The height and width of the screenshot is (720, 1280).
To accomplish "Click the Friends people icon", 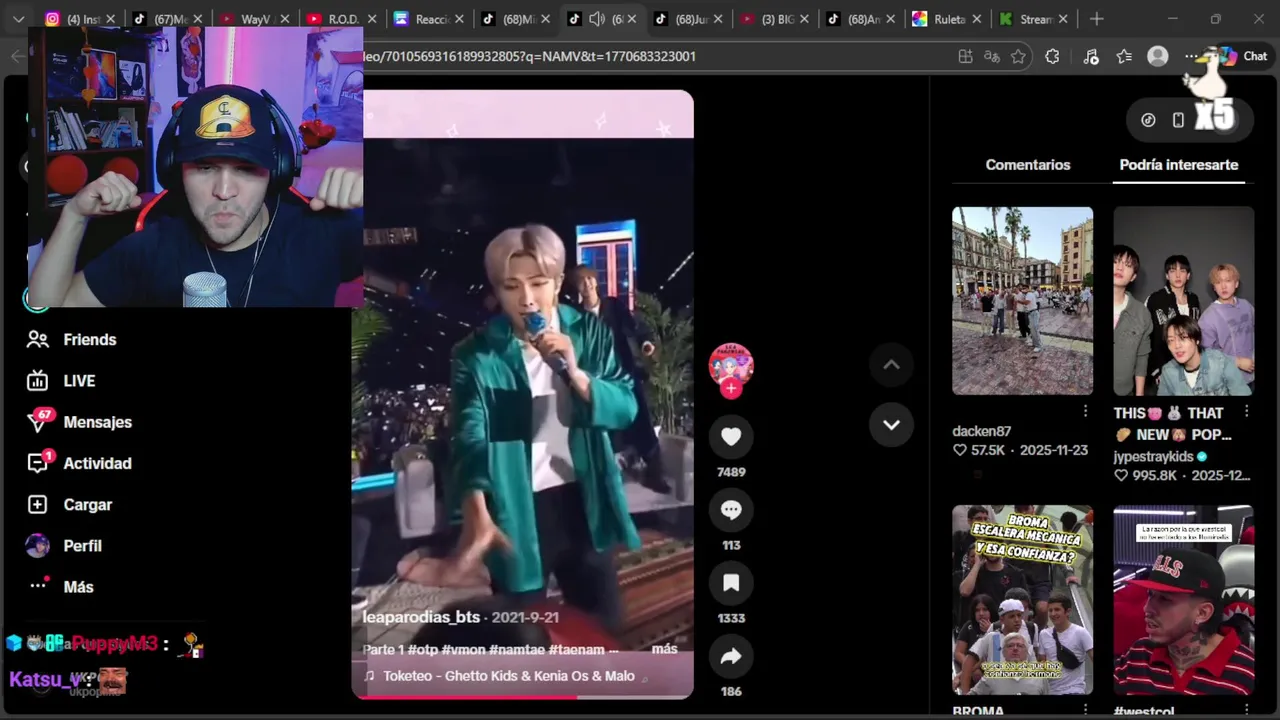I will pyautogui.click(x=38, y=340).
